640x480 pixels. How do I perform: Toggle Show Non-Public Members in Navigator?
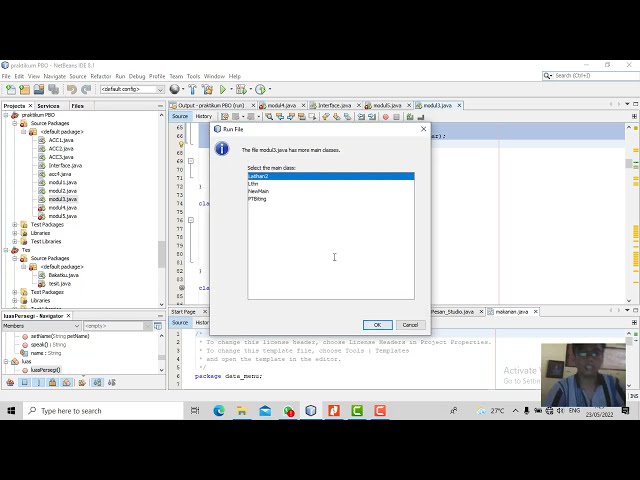pyautogui.click(x=53, y=382)
